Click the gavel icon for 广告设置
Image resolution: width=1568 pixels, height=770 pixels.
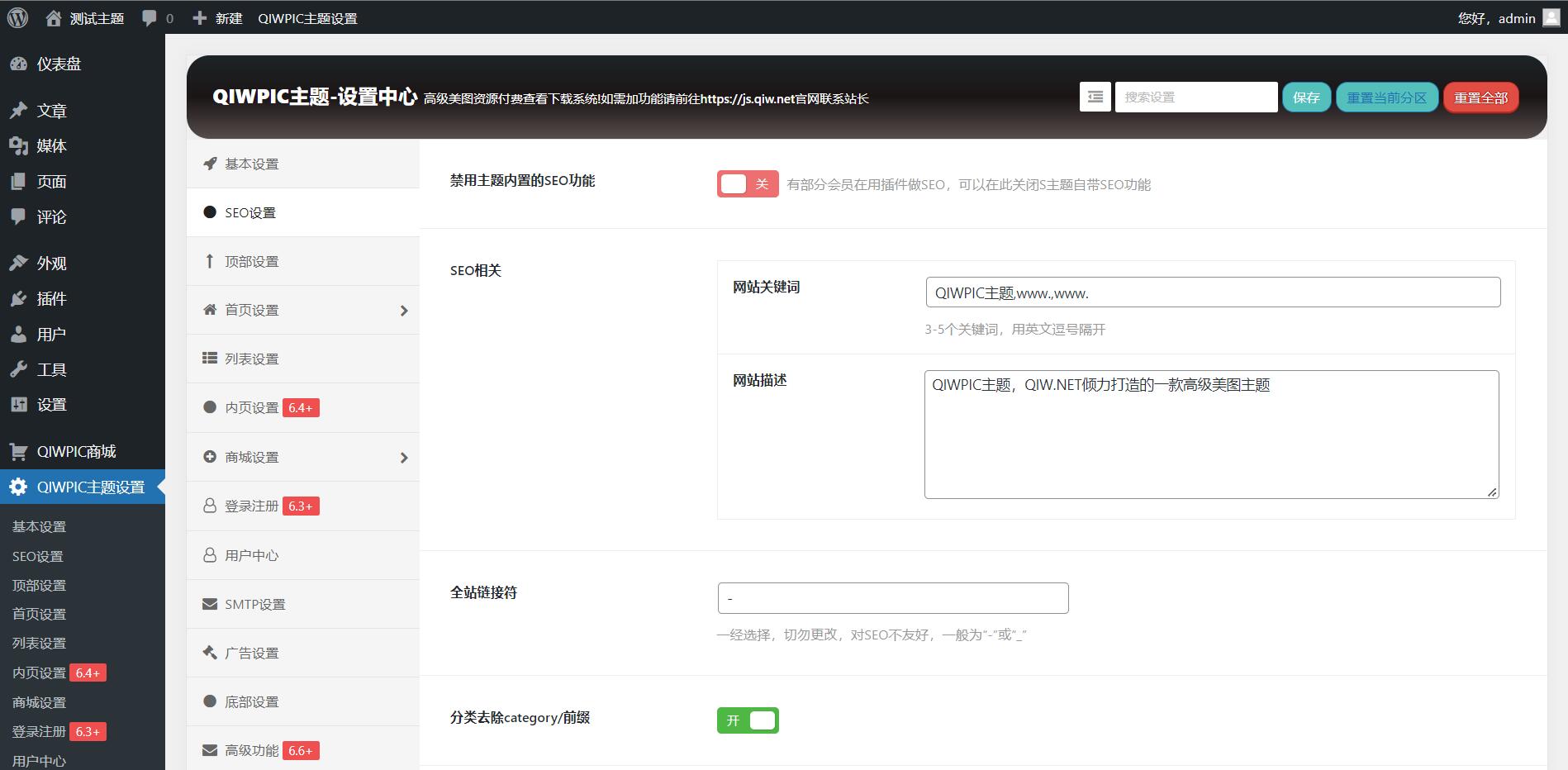(x=210, y=653)
